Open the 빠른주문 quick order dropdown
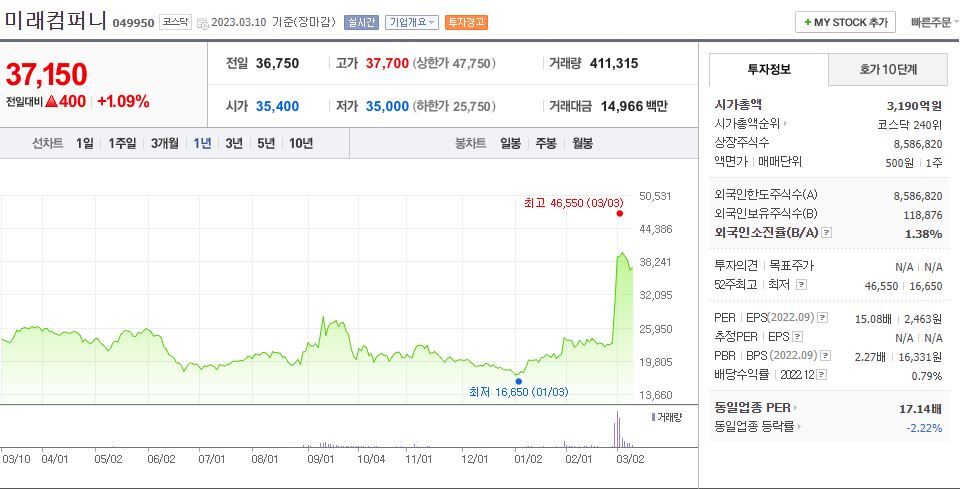 (934, 22)
